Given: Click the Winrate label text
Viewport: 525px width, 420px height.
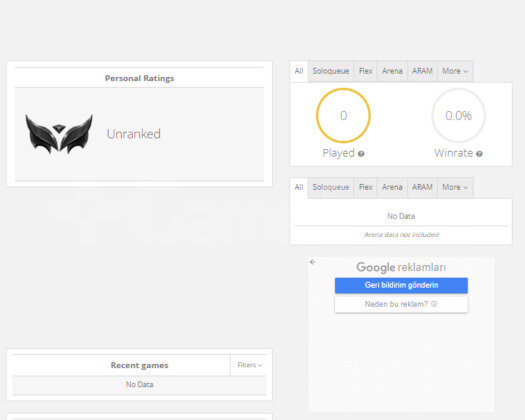Looking at the screenshot, I should point(454,153).
